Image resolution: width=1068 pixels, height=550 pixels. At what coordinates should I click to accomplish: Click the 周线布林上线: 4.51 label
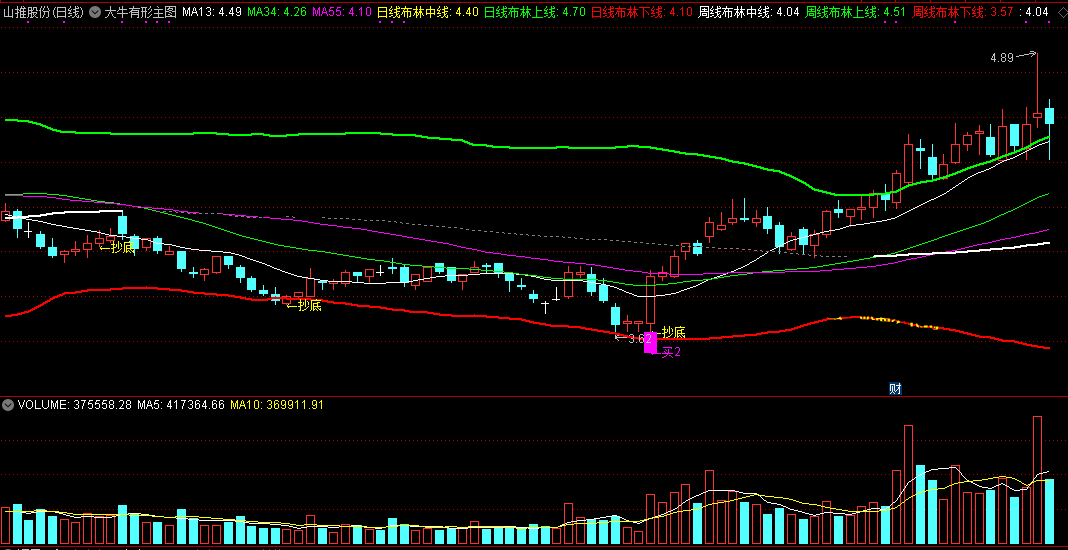coord(855,12)
